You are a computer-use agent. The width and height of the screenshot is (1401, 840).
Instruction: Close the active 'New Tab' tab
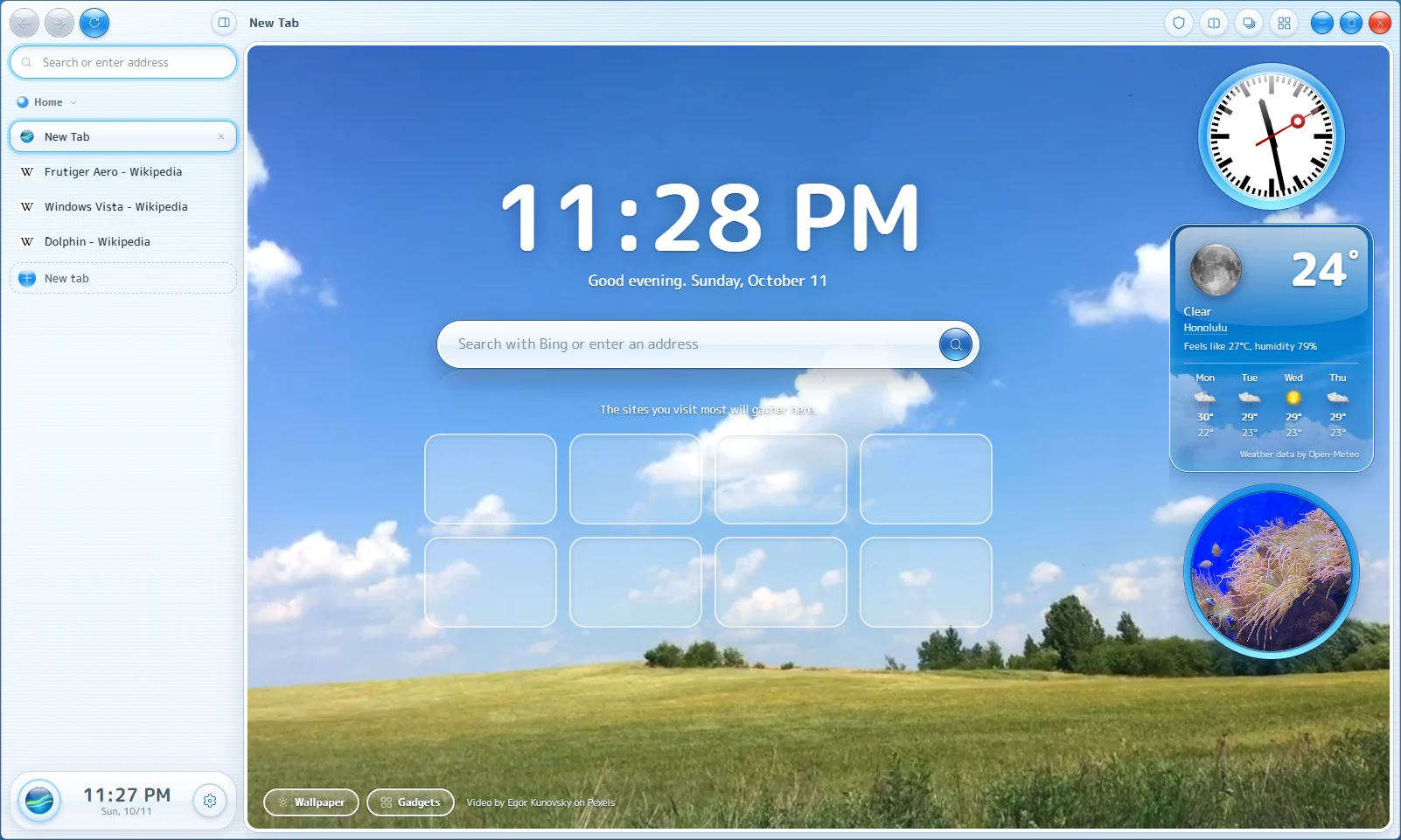tap(221, 136)
